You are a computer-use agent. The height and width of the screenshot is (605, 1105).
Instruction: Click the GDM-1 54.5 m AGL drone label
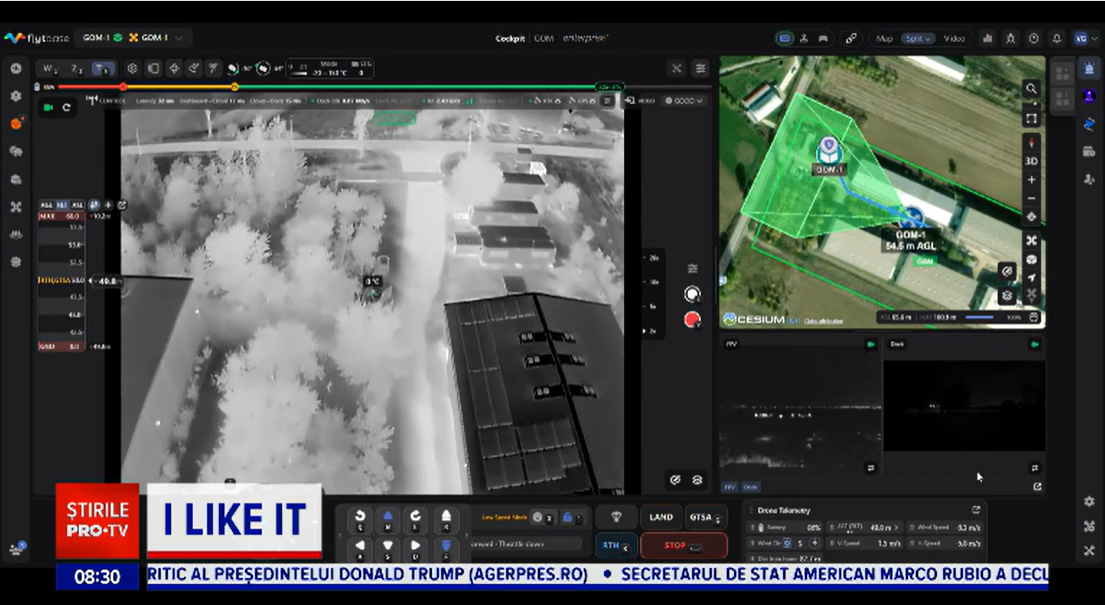coord(910,240)
